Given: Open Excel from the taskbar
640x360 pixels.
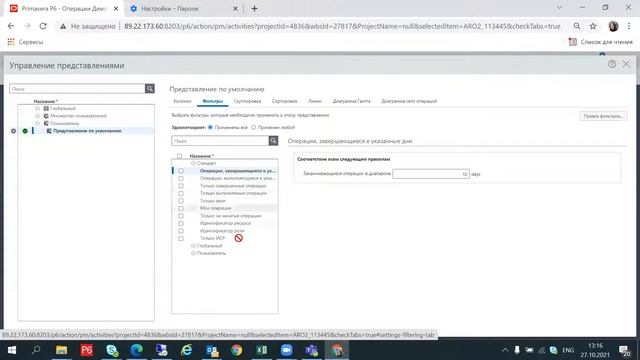Looking at the screenshot, I should click(262, 350).
